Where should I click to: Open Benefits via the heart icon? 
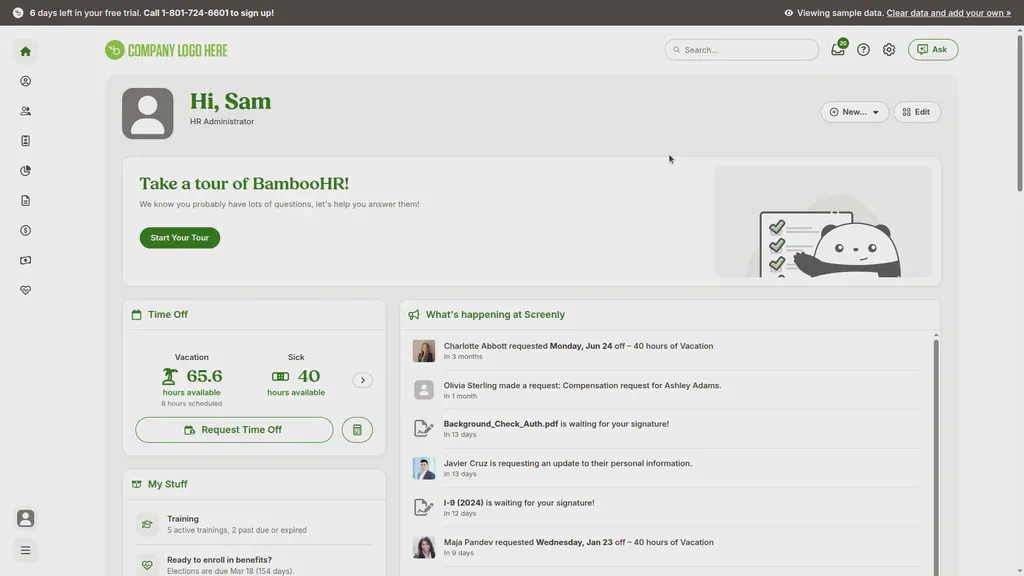point(25,290)
